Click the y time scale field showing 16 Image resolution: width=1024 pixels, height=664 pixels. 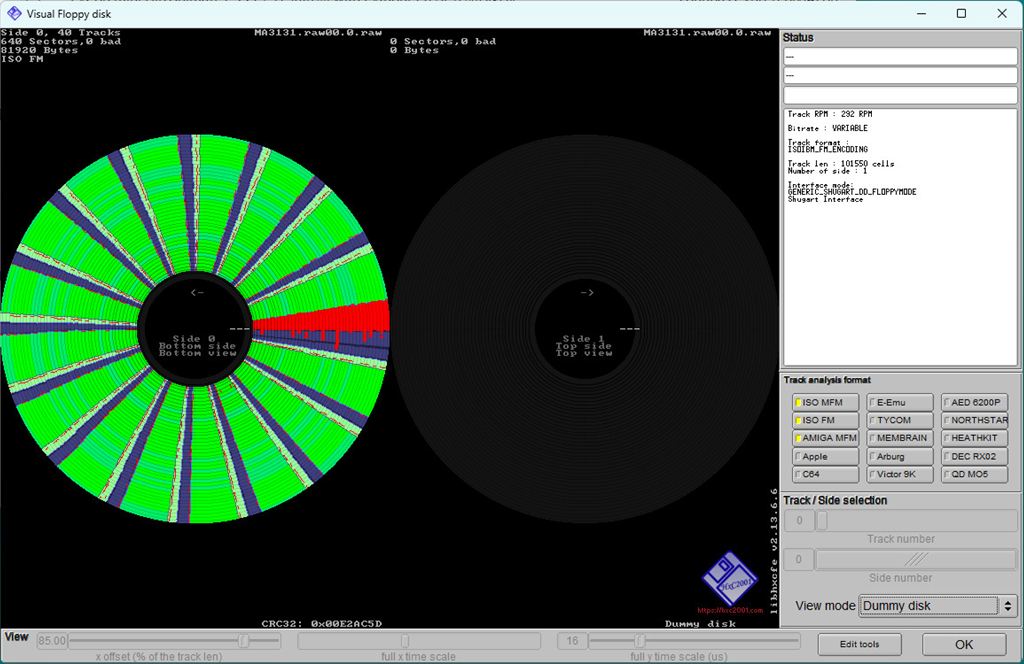pos(572,641)
